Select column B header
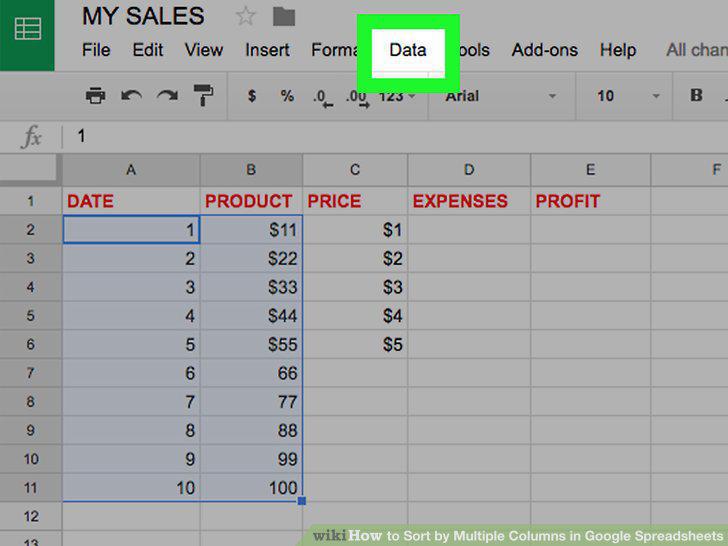This screenshot has height=546, width=728. tap(251, 170)
